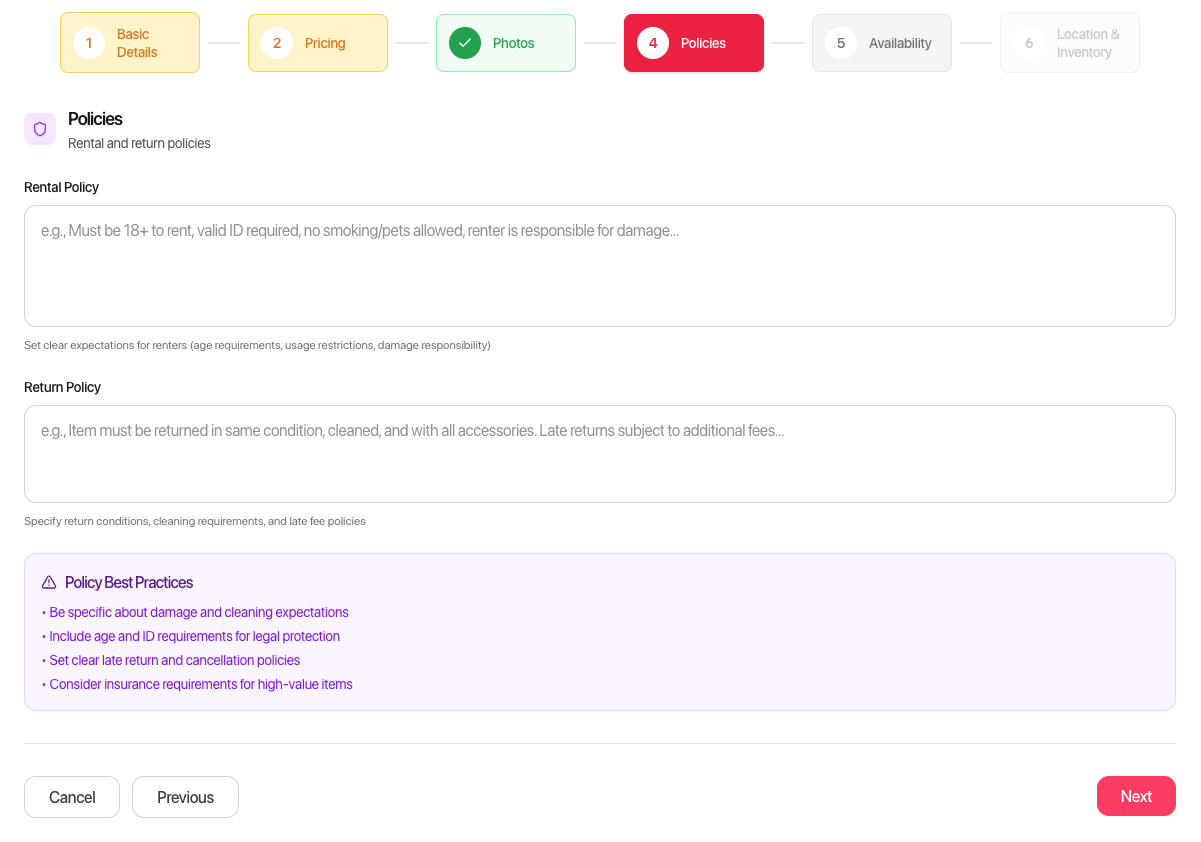Click helper text 'Specify return conditions'
Screen dimensions: 1201x842
[x=195, y=521]
